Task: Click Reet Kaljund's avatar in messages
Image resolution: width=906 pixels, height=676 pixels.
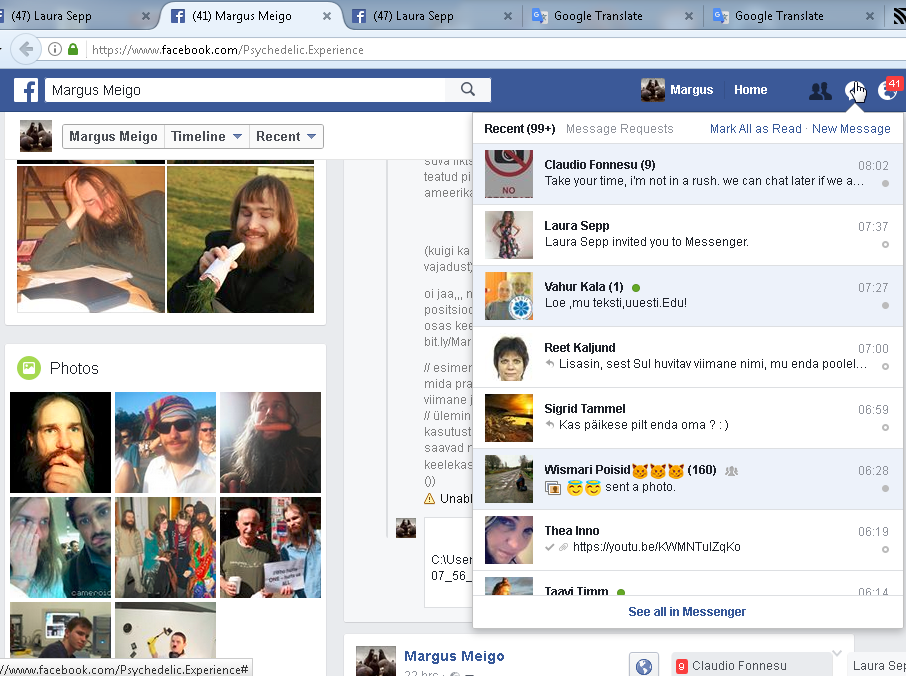Action: tap(508, 357)
